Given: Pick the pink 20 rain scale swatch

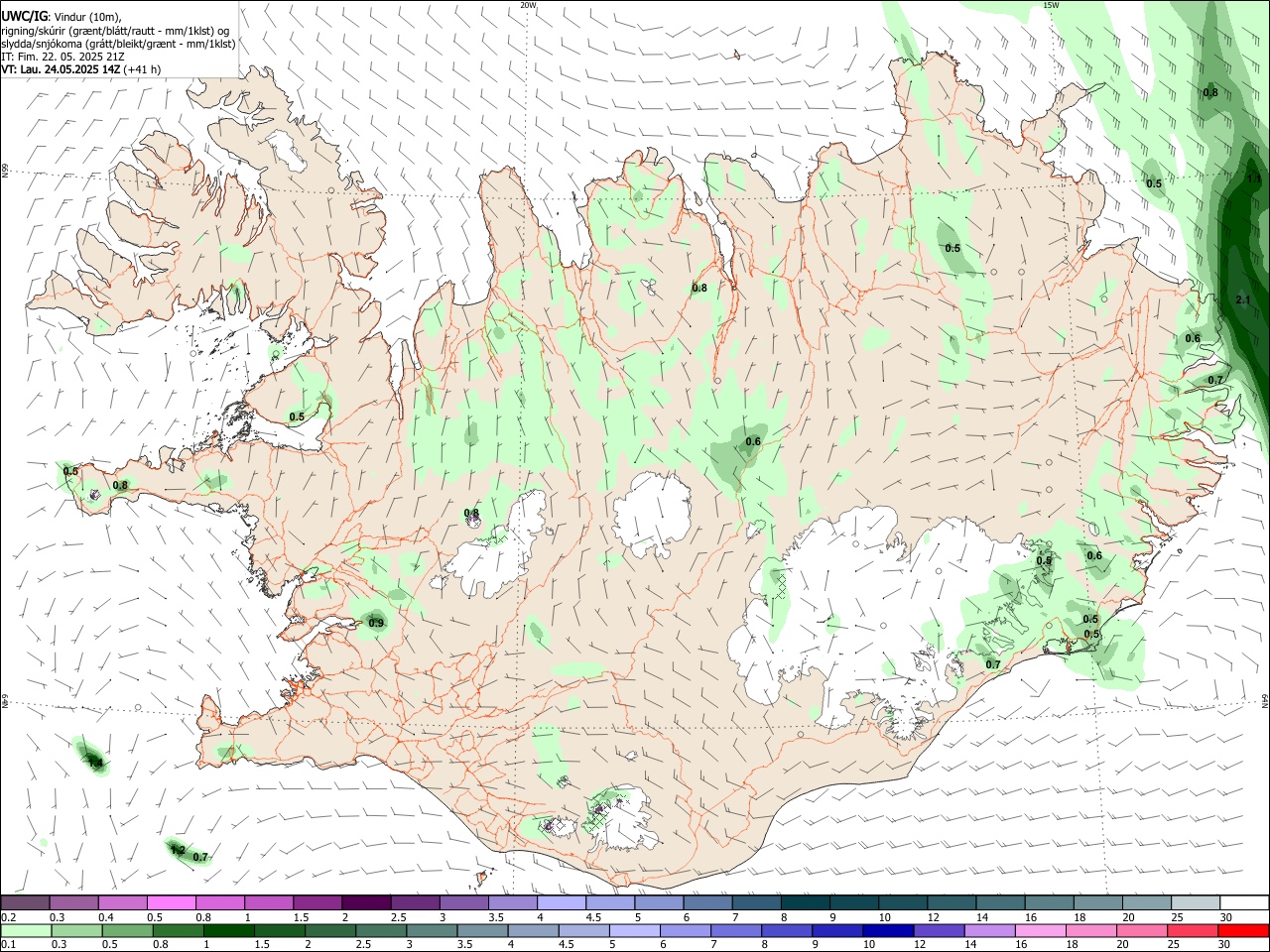Looking at the screenshot, I should [x=1143, y=930].
